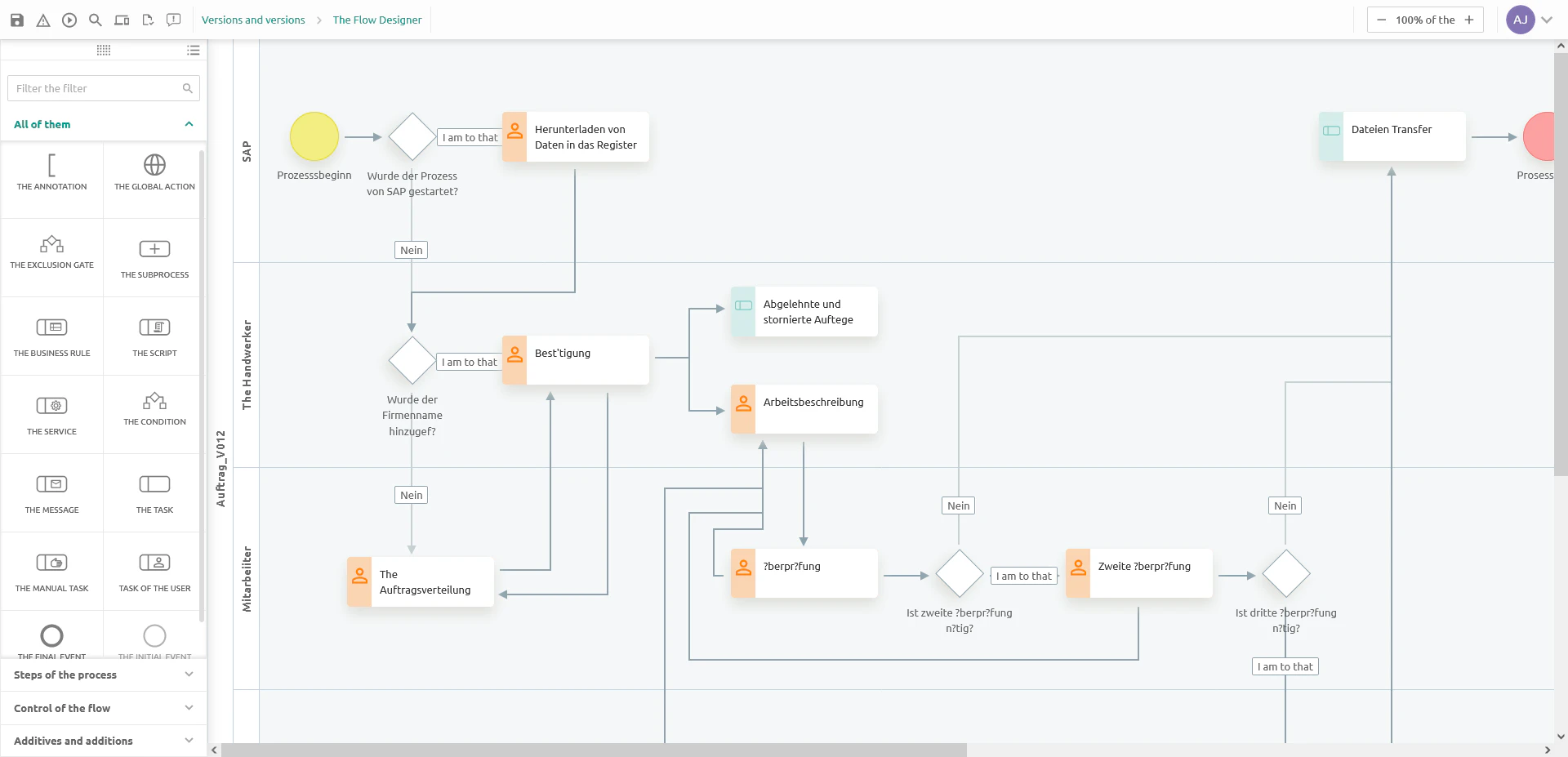Switch the palette to grid view
Screen dimensions: 1568x757
point(104,50)
